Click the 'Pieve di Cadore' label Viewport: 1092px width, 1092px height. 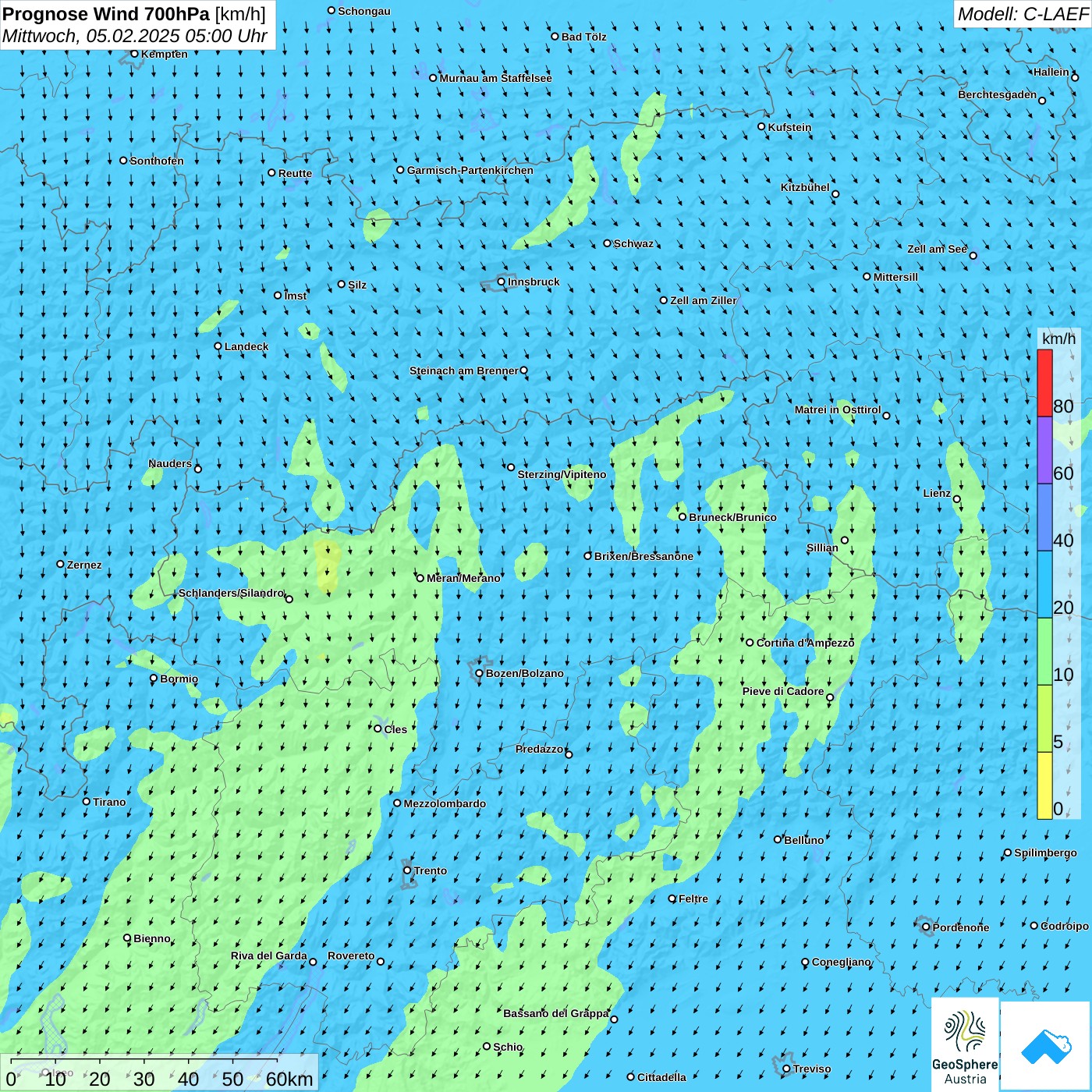tap(783, 691)
